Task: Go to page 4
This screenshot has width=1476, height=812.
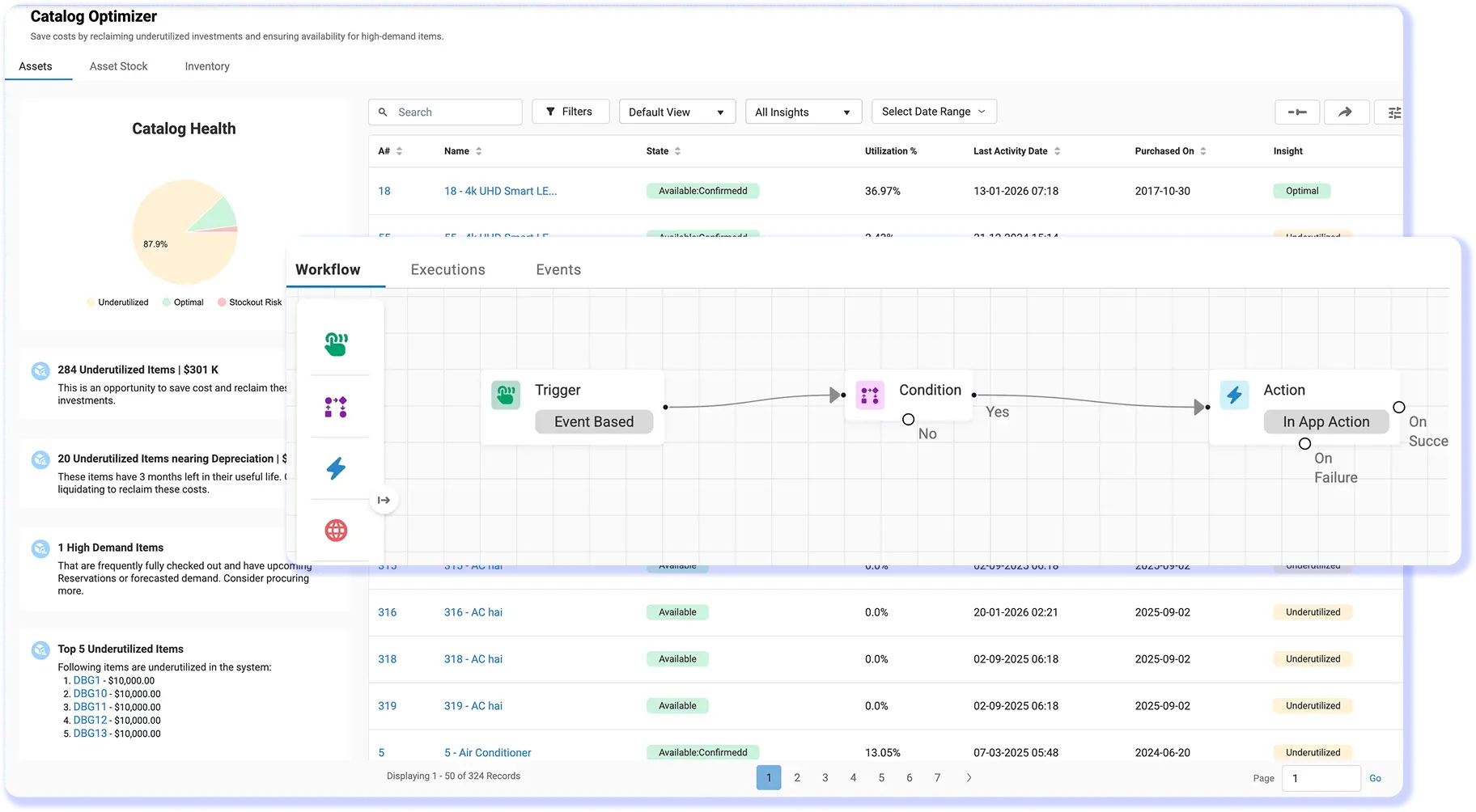Action: click(x=853, y=777)
